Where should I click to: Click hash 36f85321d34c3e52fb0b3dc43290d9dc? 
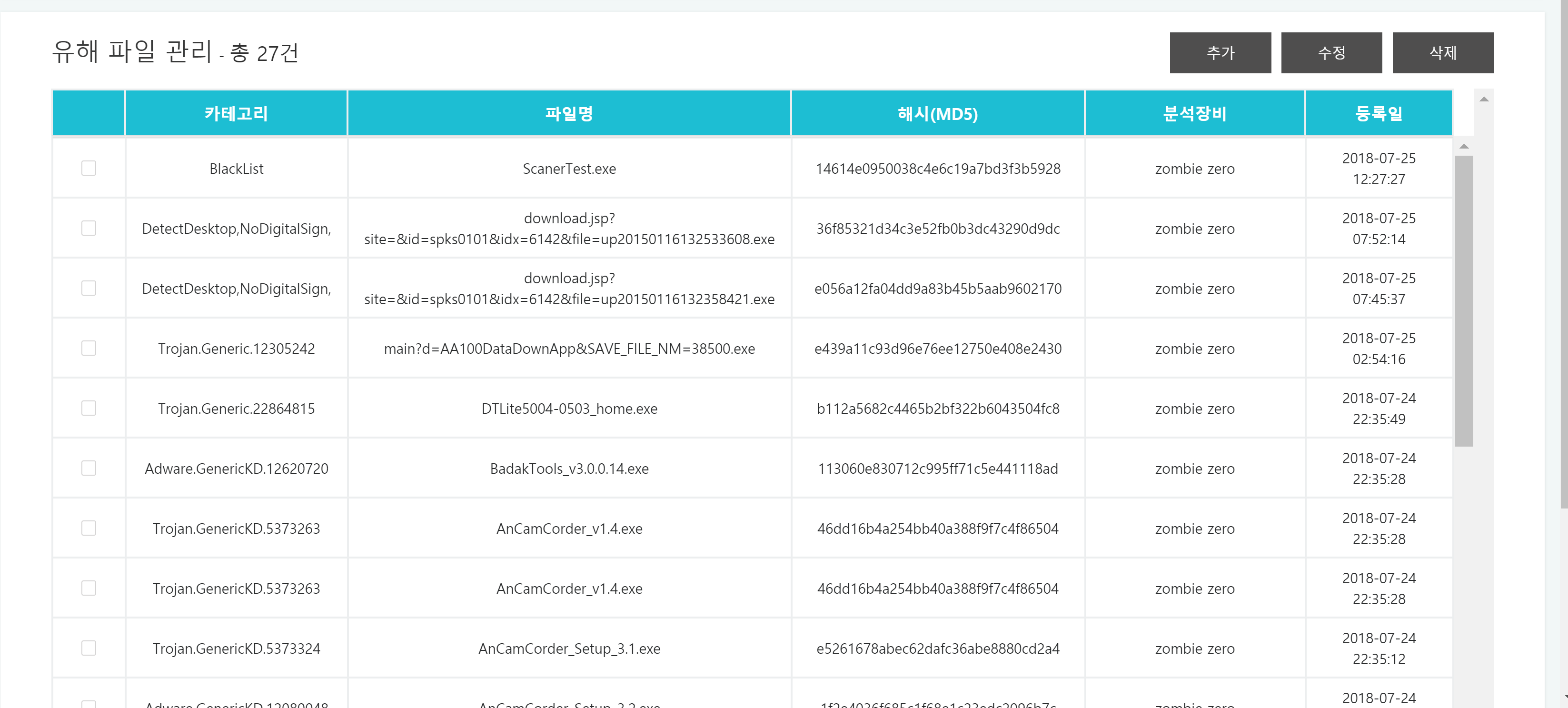click(937, 229)
